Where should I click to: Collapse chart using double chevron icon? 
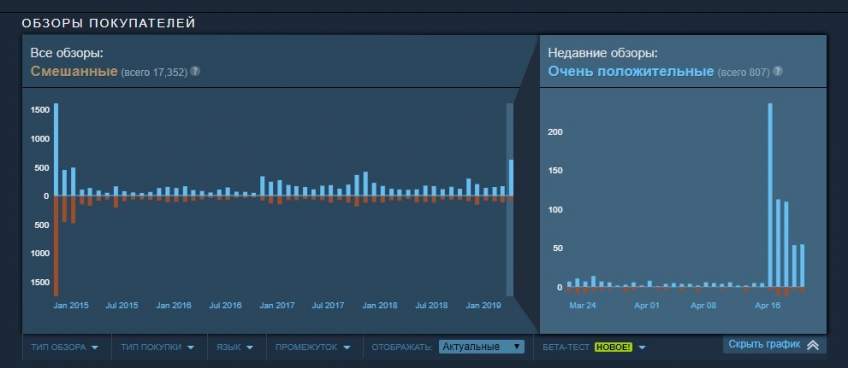click(x=812, y=345)
